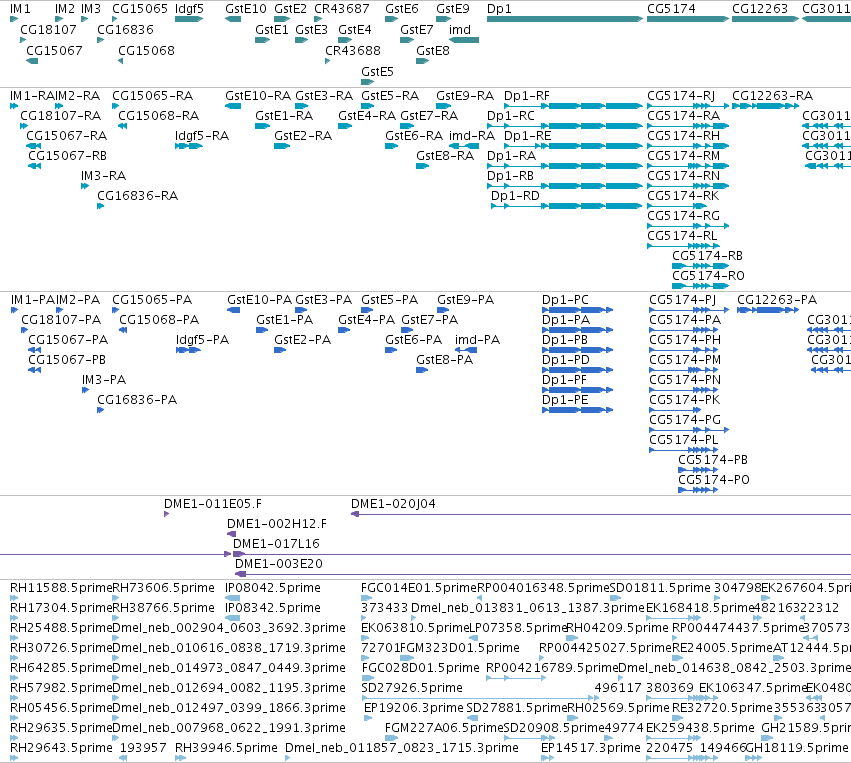Viewport: 851px width, 763px height.
Task: Select the CG12263-RA transcript label
Action: tap(772, 96)
